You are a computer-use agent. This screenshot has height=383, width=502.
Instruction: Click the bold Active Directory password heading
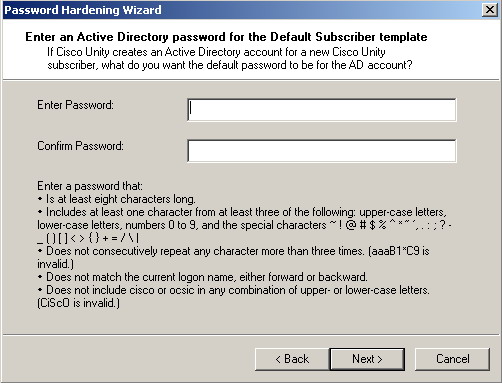(226, 37)
